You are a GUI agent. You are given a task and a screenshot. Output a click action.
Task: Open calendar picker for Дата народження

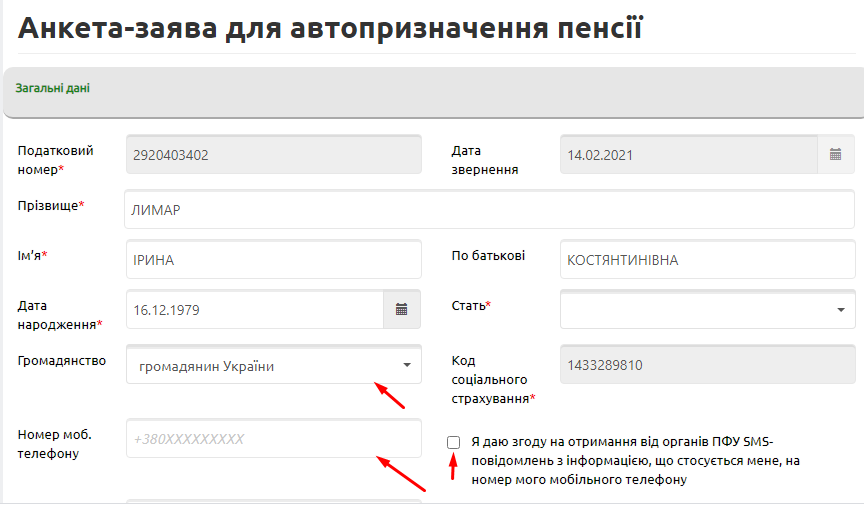point(402,310)
